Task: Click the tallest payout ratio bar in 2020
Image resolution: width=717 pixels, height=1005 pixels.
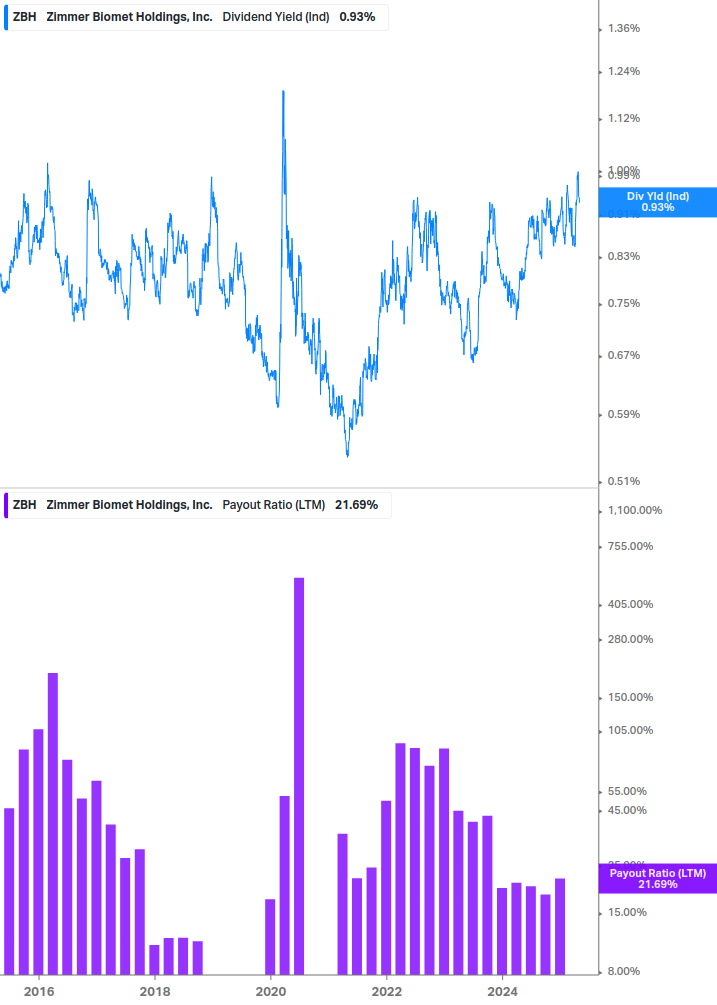Action: (x=299, y=776)
